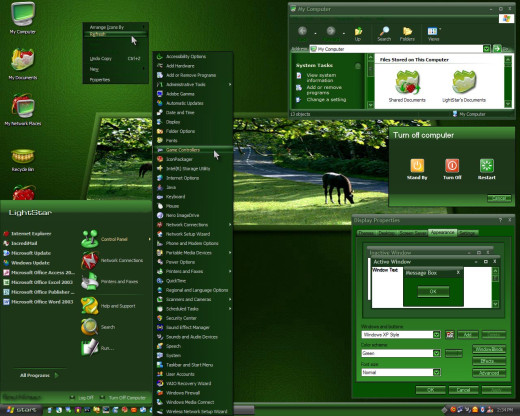520x416 pixels.
Task: Open the Recycle Bin desktop icon
Action: coord(23,160)
